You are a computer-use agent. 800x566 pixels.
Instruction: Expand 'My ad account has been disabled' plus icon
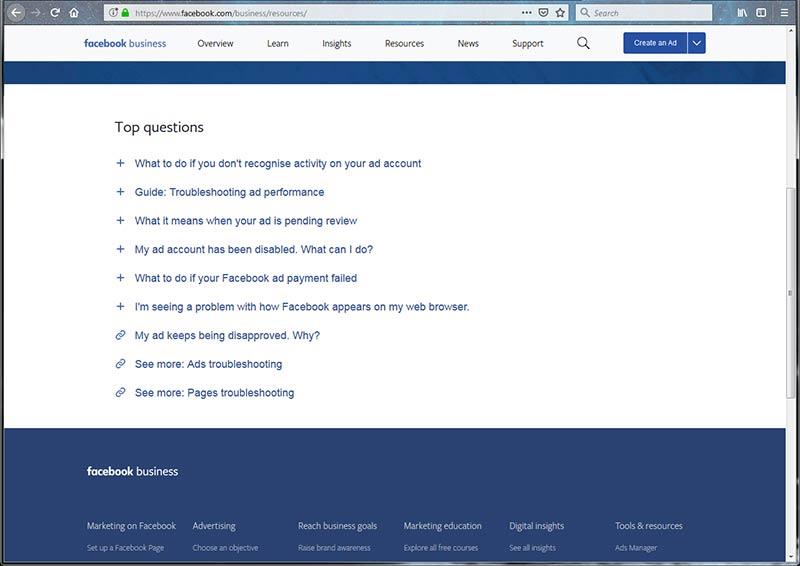pyautogui.click(x=120, y=249)
